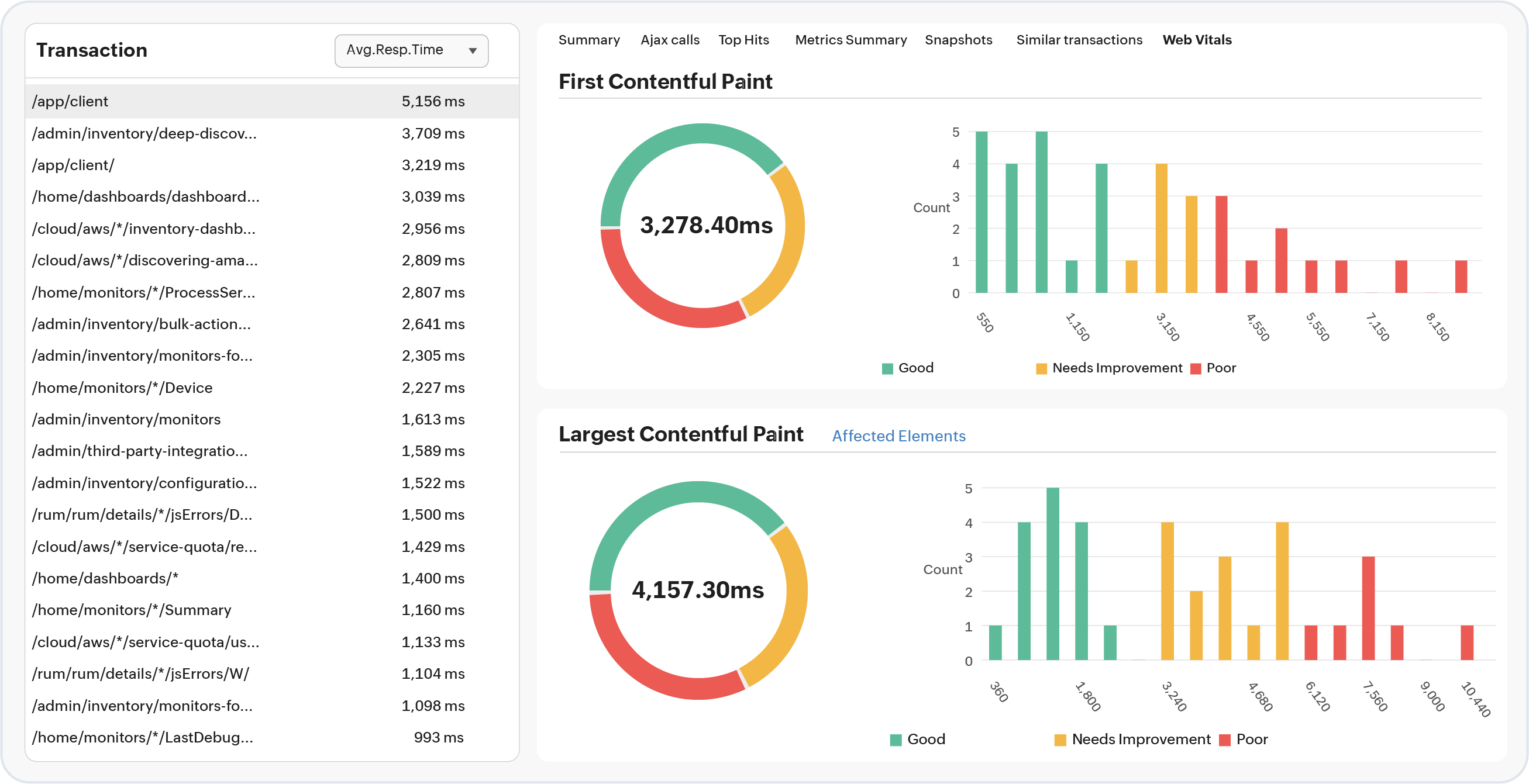Select the Web Vitals tab
The height and width of the screenshot is (784, 1529).
tap(1197, 40)
